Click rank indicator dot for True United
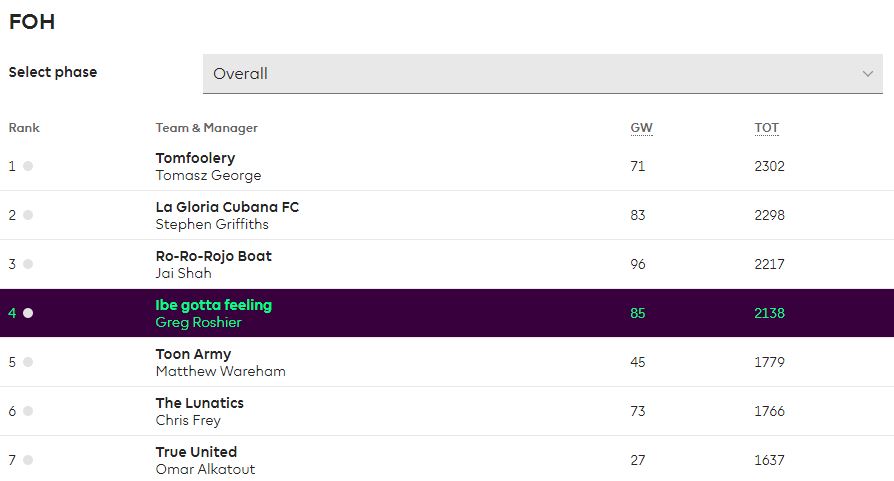The height and width of the screenshot is (481, 894). tap(28, 460)
